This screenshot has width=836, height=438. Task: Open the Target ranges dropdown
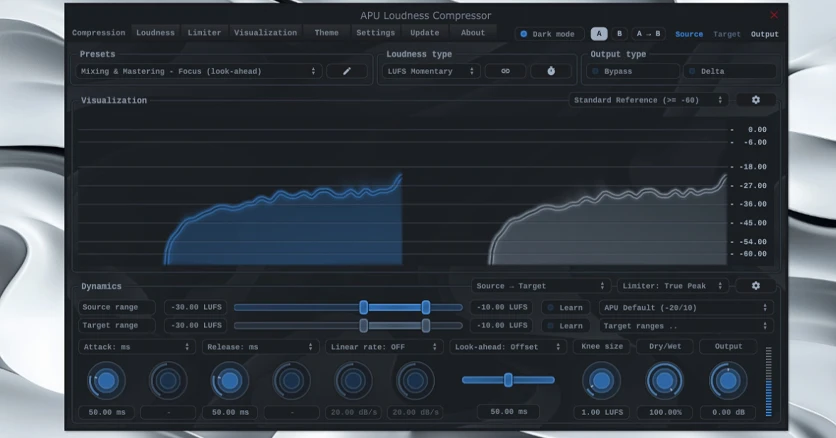point(686,326)
